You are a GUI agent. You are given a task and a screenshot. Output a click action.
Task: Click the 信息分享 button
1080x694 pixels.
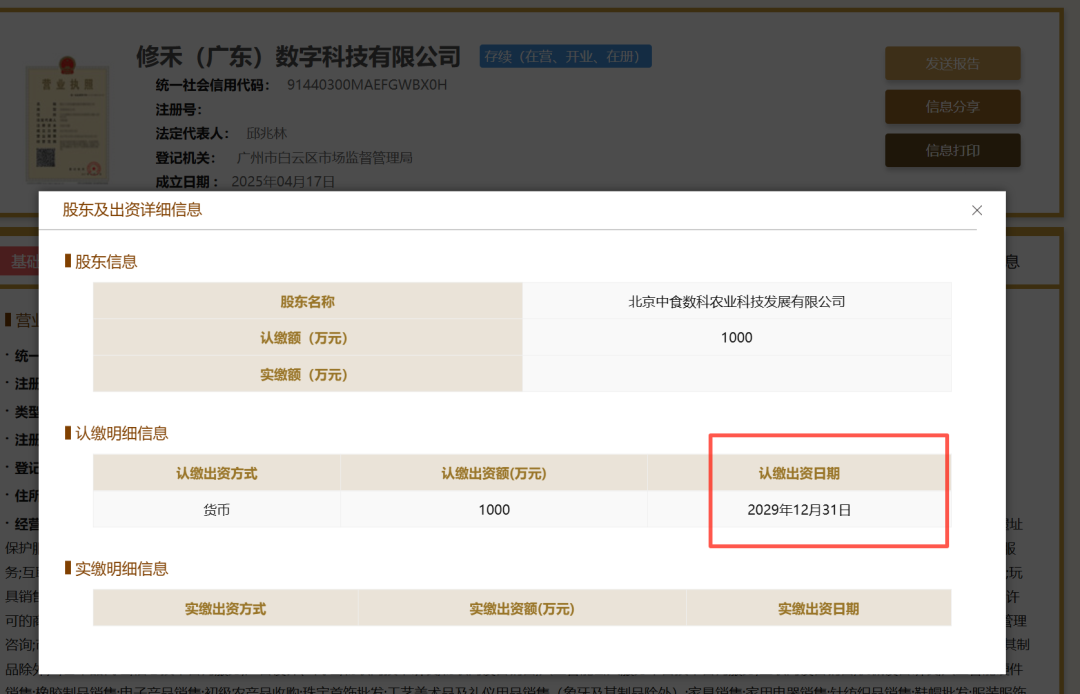tap(952, 107)
